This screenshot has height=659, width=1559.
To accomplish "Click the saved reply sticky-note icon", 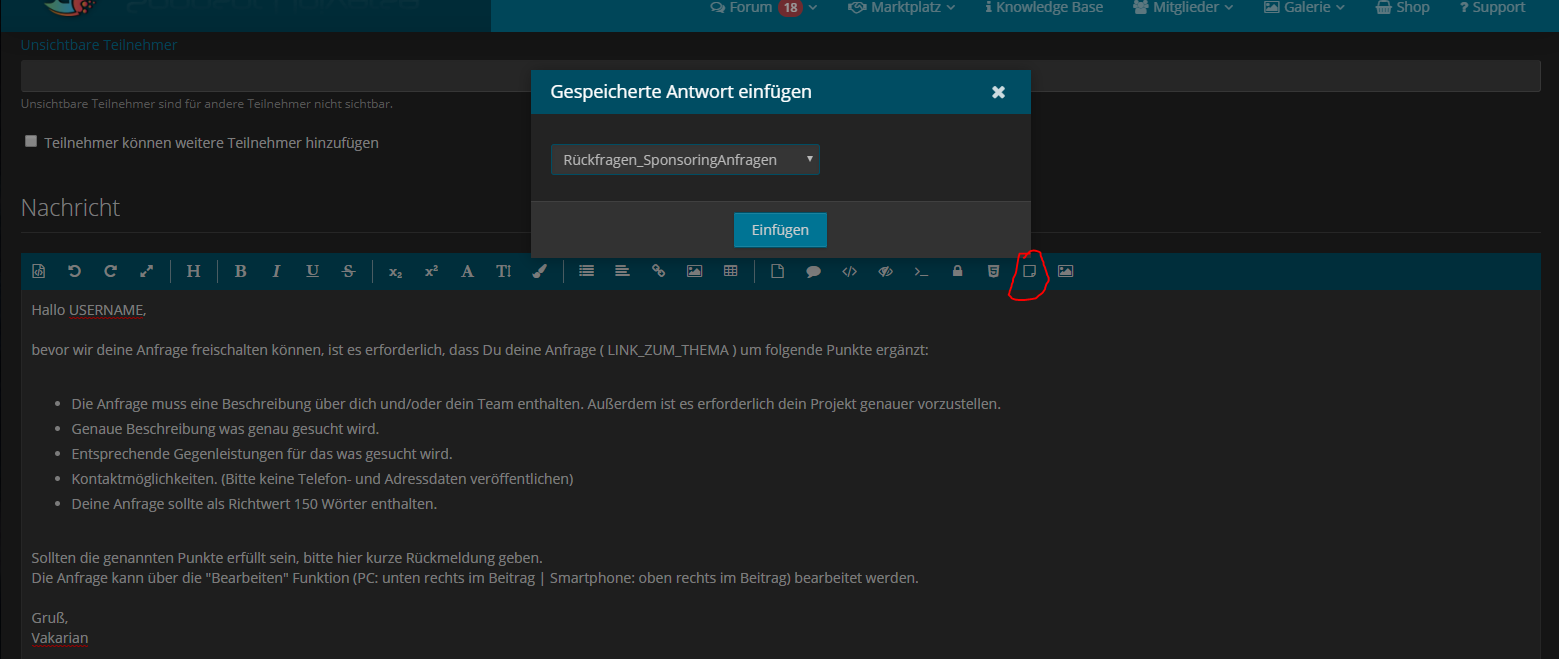I will click(1028, 271).
